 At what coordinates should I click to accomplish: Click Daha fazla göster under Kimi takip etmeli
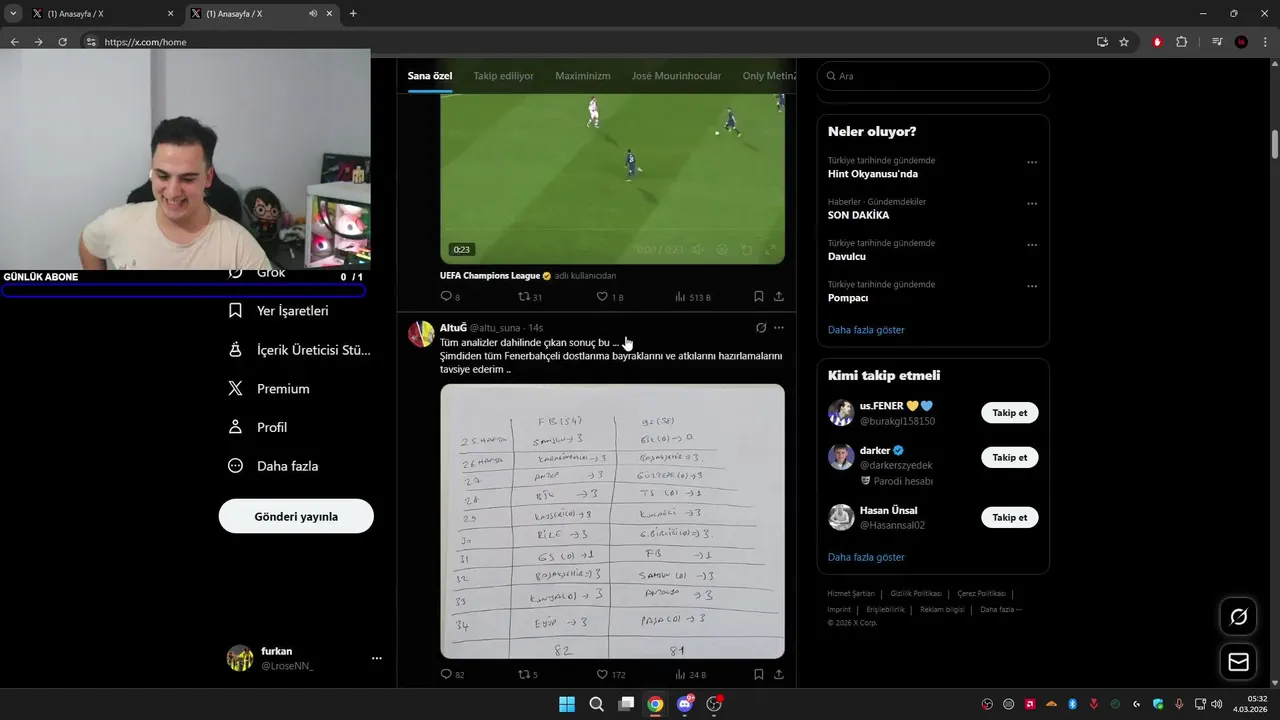(x=866, y=557)
